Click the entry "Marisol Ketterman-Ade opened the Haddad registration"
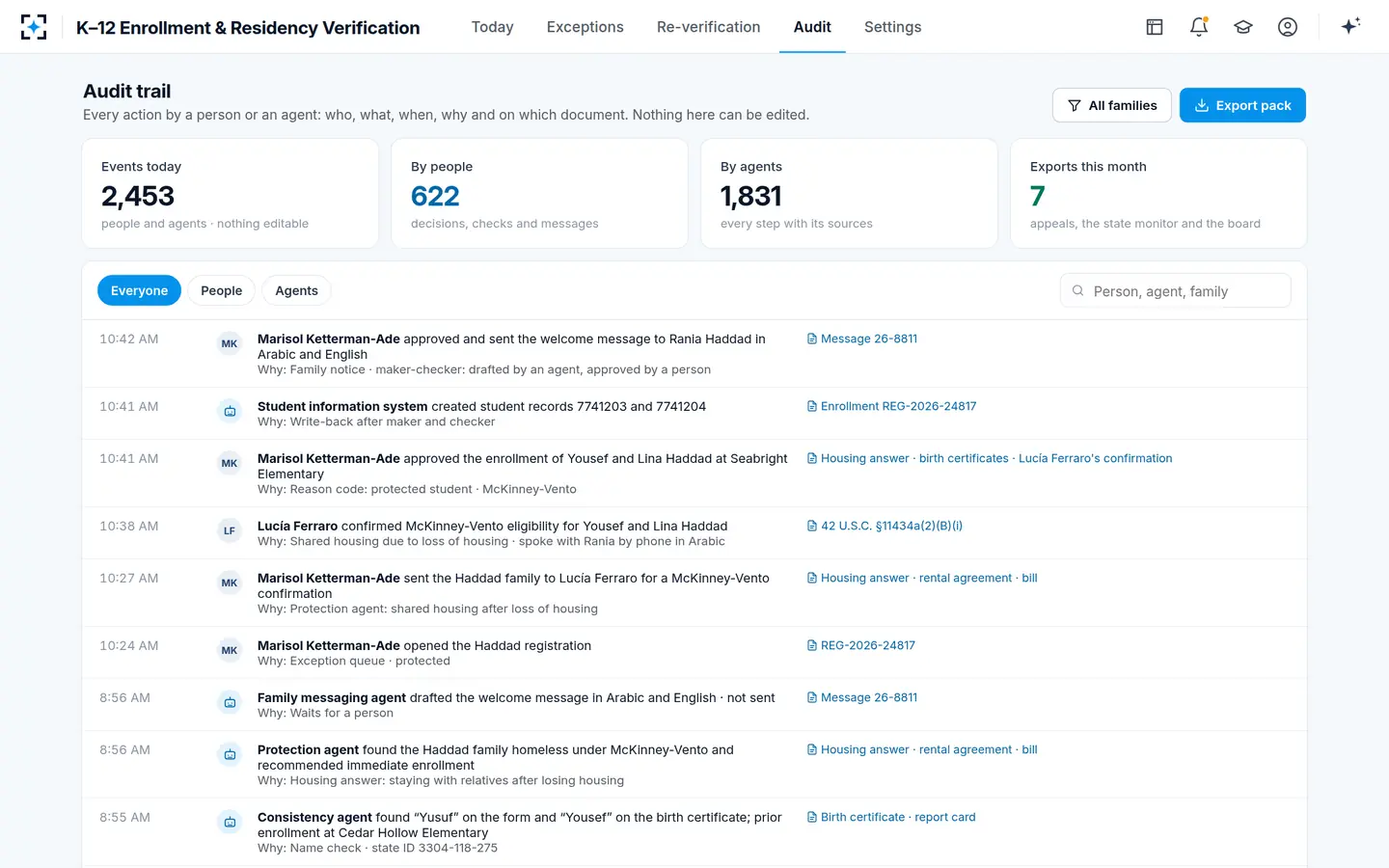Viewport: 1389px width, 868px height. coord(424,645)
